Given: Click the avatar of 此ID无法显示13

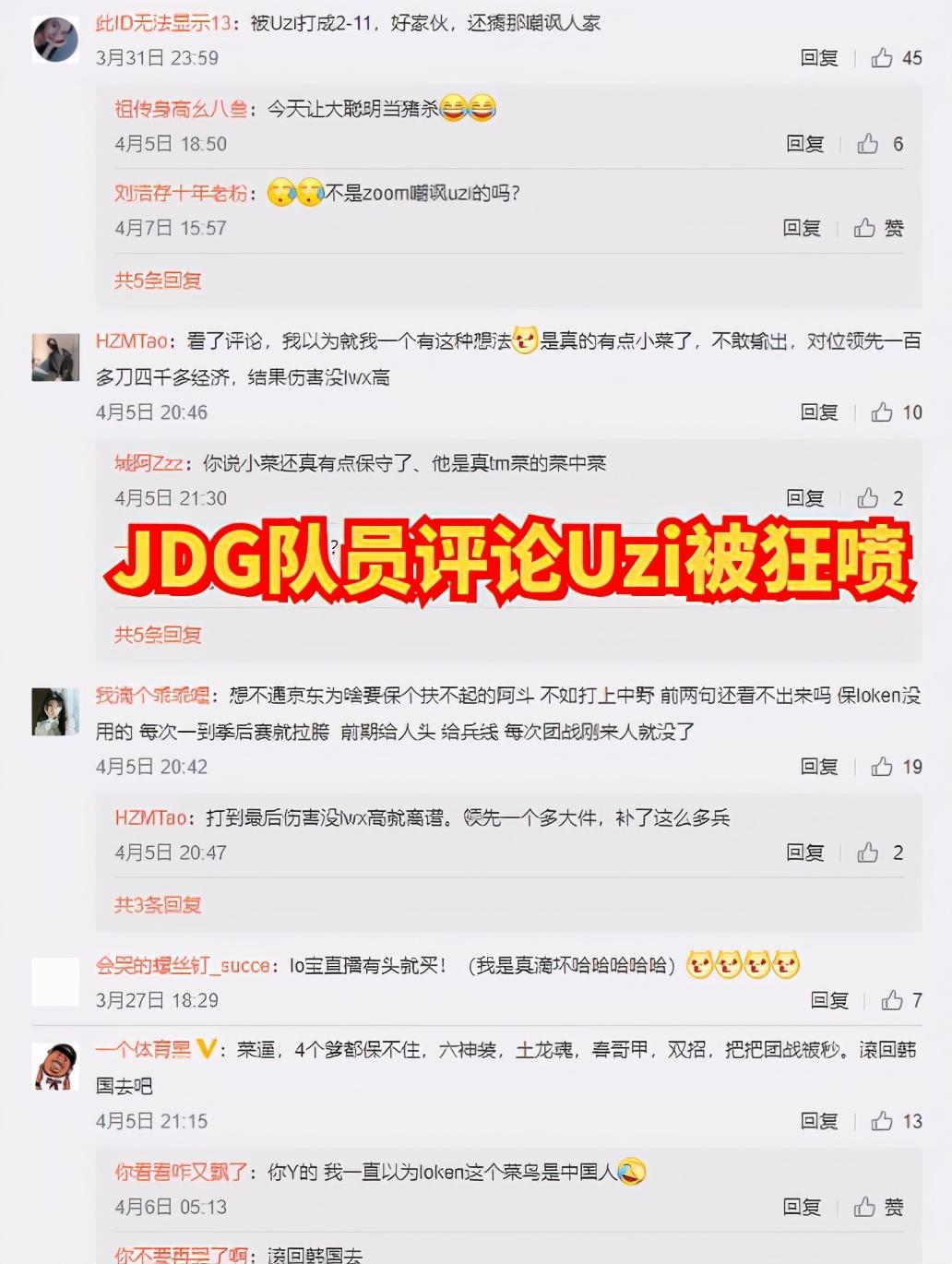Looking at the screenshot, I should (55, 39).
